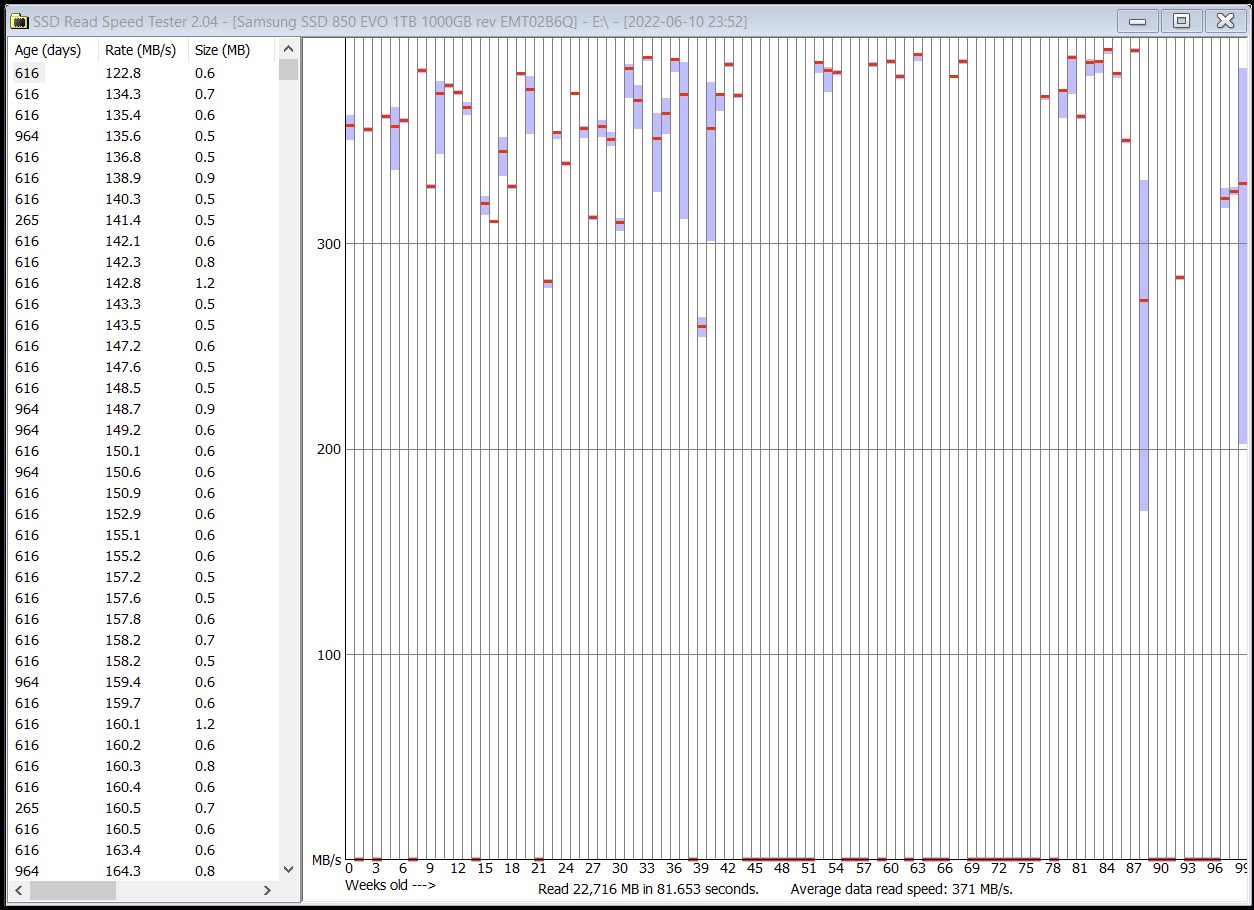
Task: Click the 300 MB/s axis label on chart
Action: 327,244
